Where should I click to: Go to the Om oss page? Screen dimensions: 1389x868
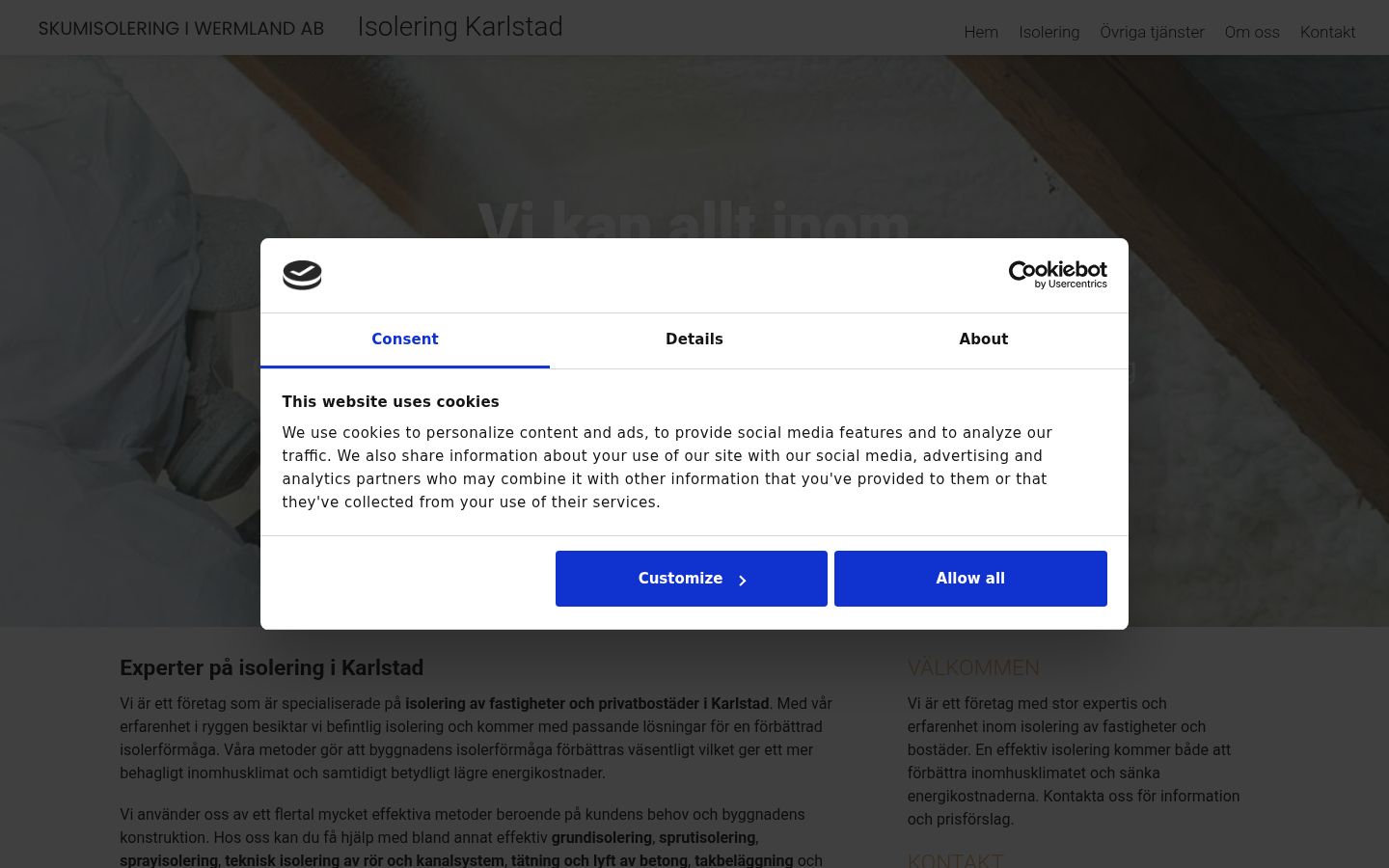(1252, 32)
